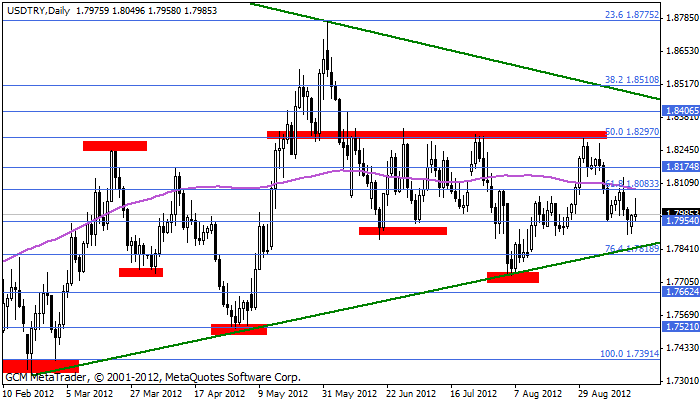Image resolution: width=700 pixels, height=402 pixels.
Task: Click the 1.85170 price axis value
Action: pyautogui.click(x=682, y=84)
